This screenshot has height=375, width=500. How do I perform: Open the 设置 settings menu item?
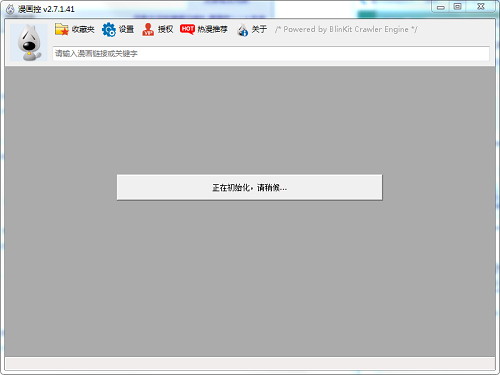tap(126, 29)
